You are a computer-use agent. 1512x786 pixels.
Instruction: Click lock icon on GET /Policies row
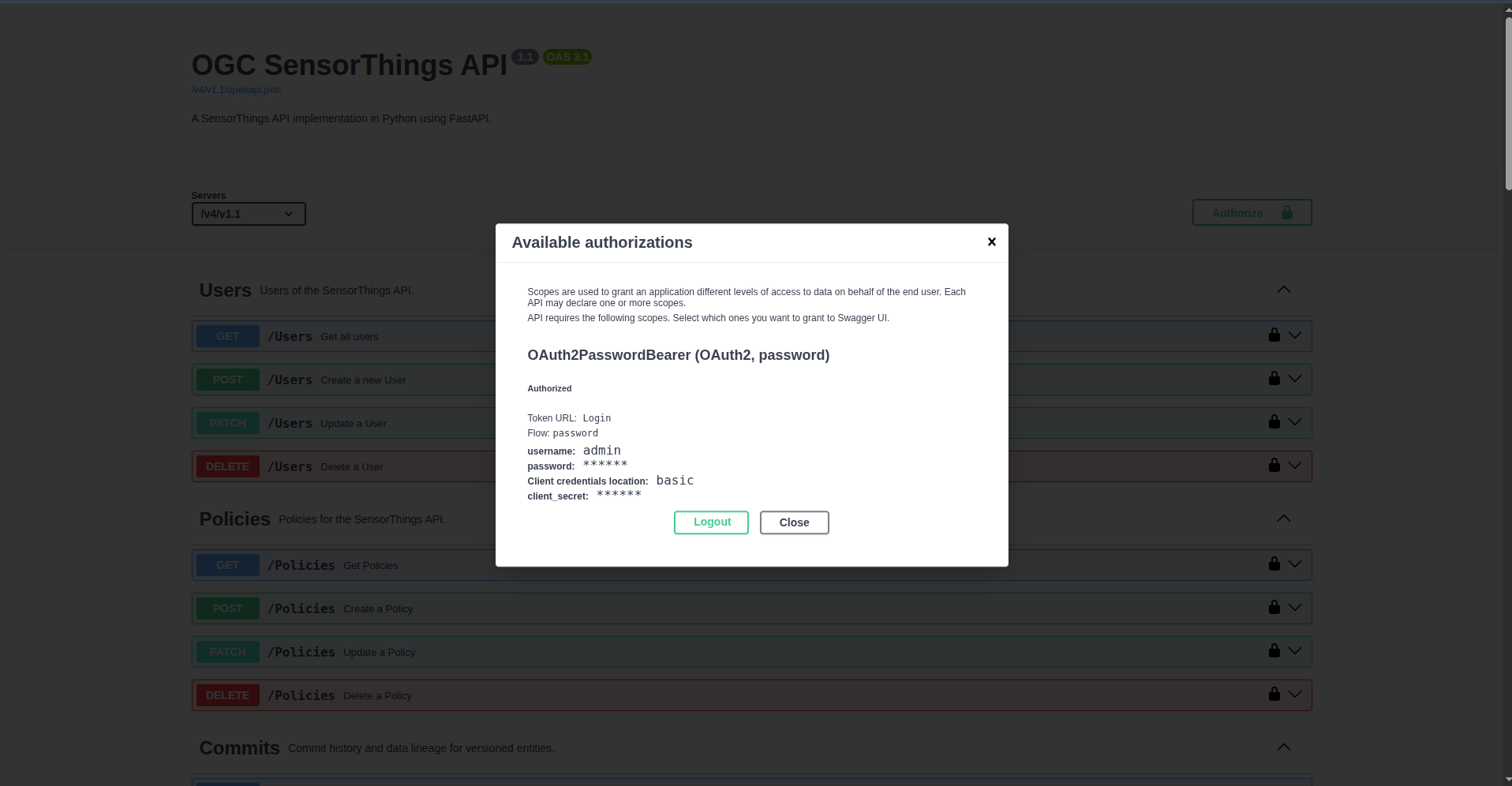point(1274,563)
